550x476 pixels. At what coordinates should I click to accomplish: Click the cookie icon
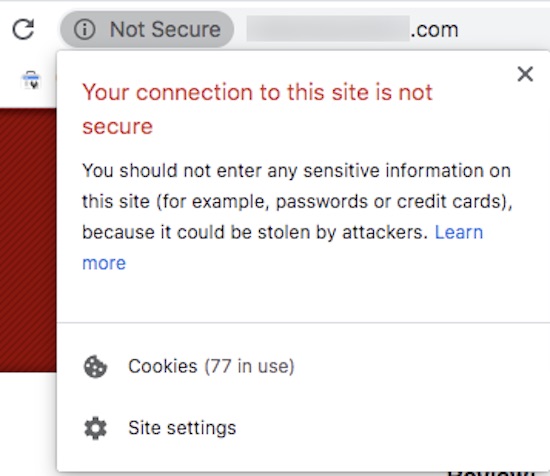[95, 367]
